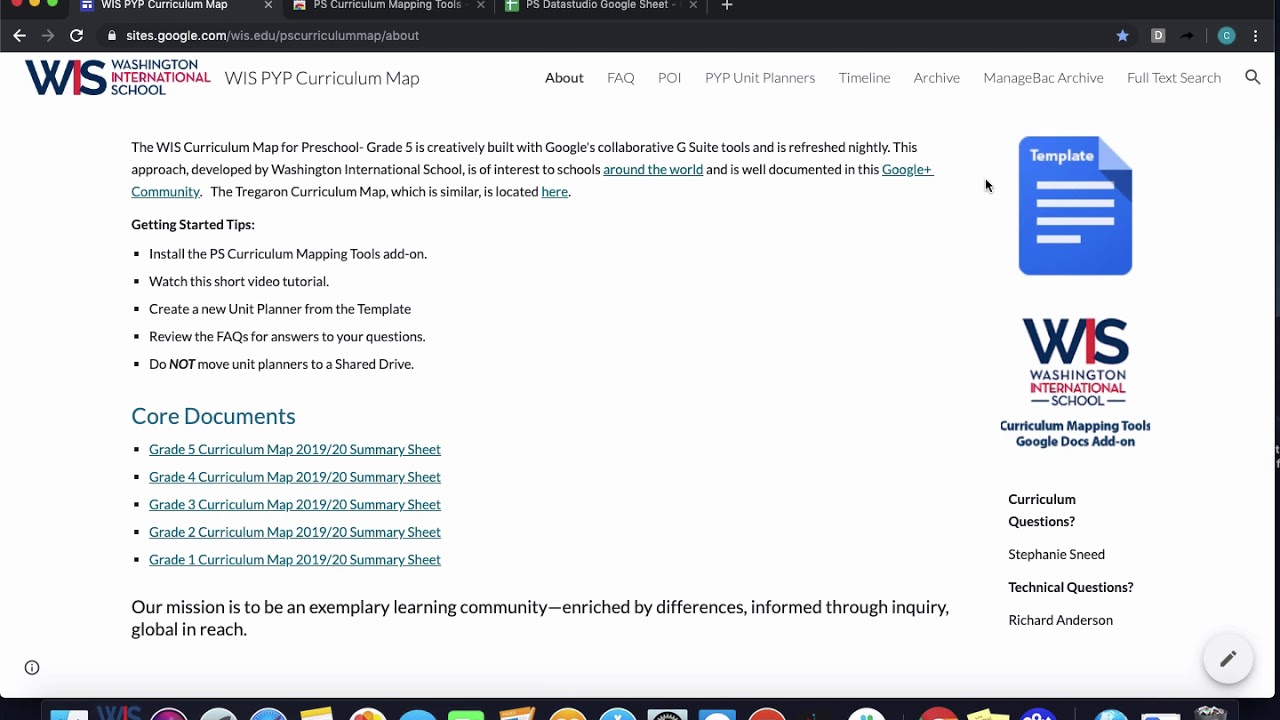Click the site search magnifier icon
Viewport: 1280px width, 720px height.
coord(1252,77)
